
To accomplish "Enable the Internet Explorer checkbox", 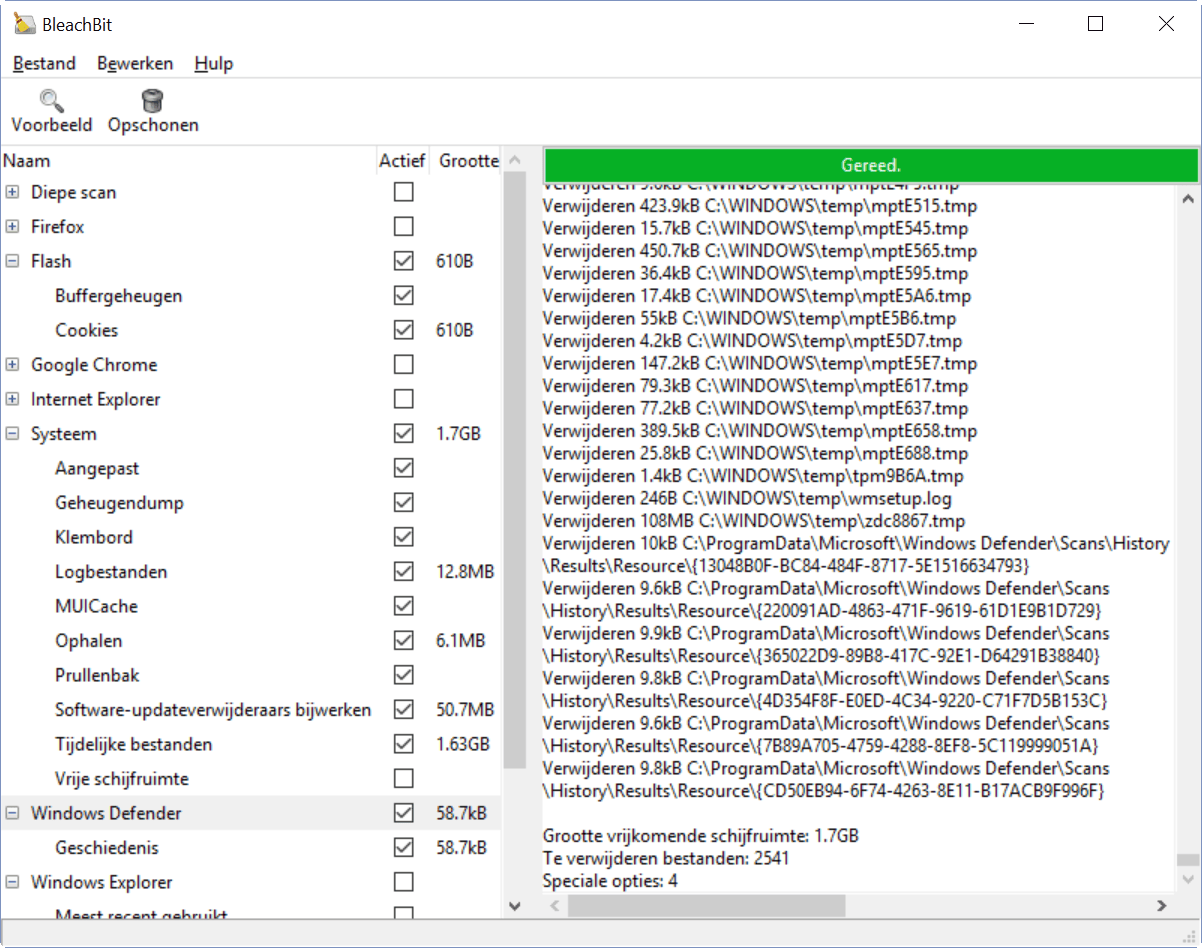I will (x=403, y=399).
